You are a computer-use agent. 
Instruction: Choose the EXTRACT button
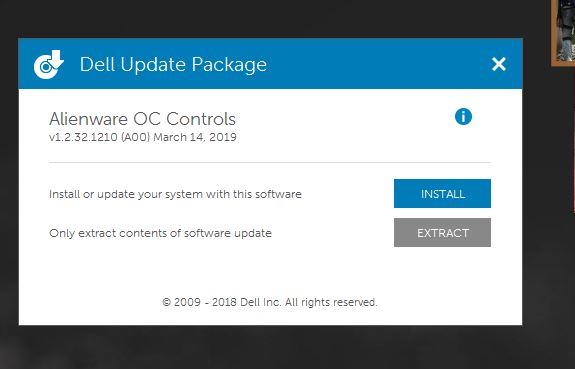tap(442, 233)
